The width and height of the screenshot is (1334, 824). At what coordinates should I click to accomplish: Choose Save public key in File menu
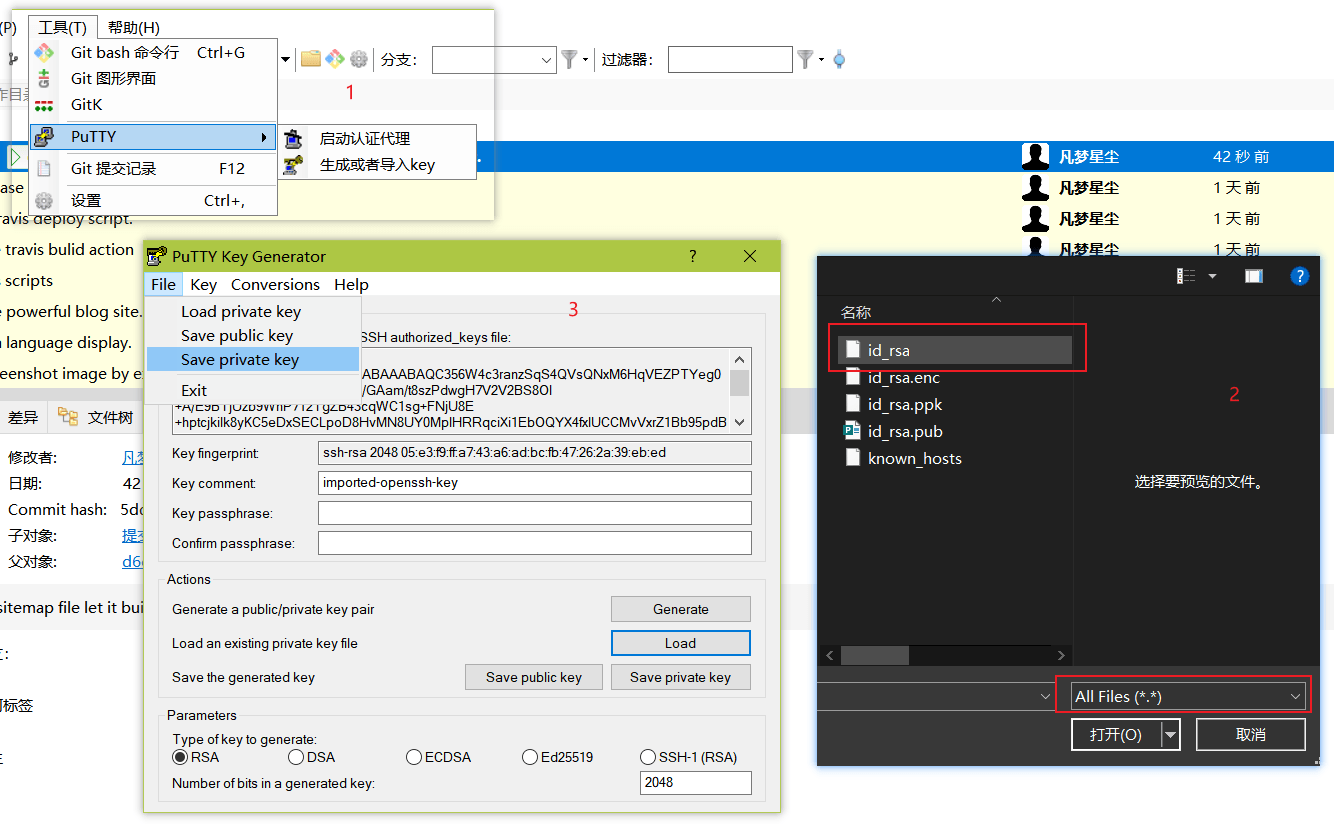(x=252, y=336)
